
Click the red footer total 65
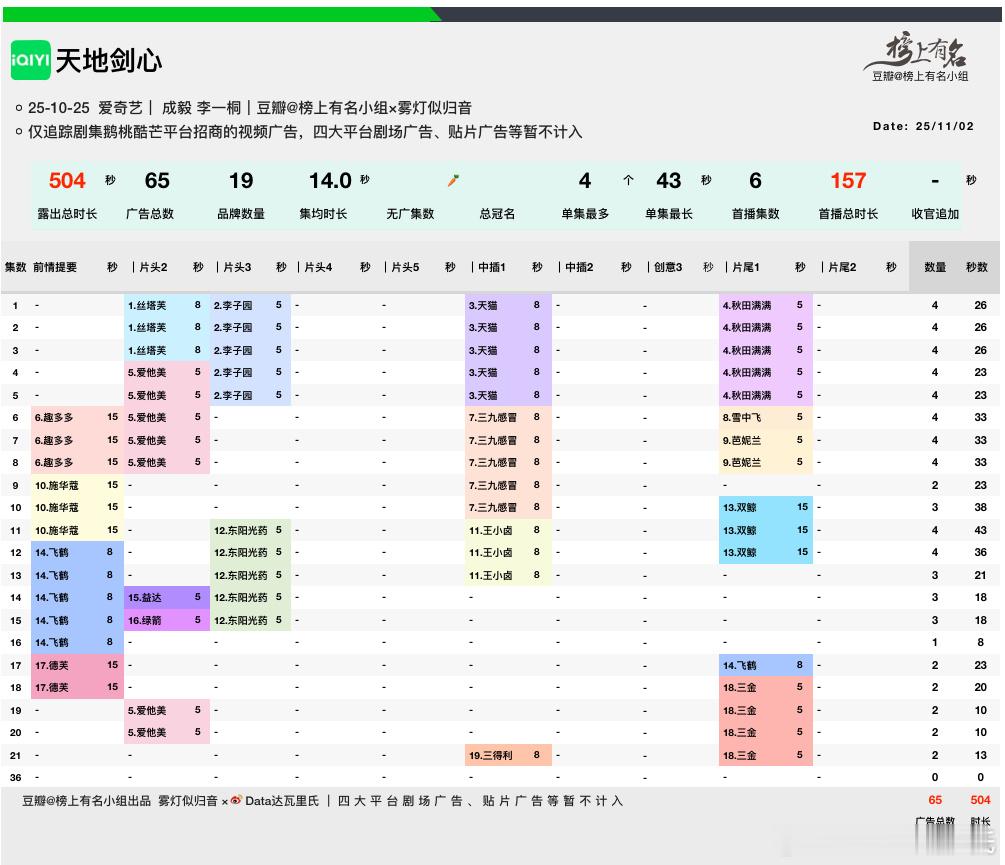935,800
